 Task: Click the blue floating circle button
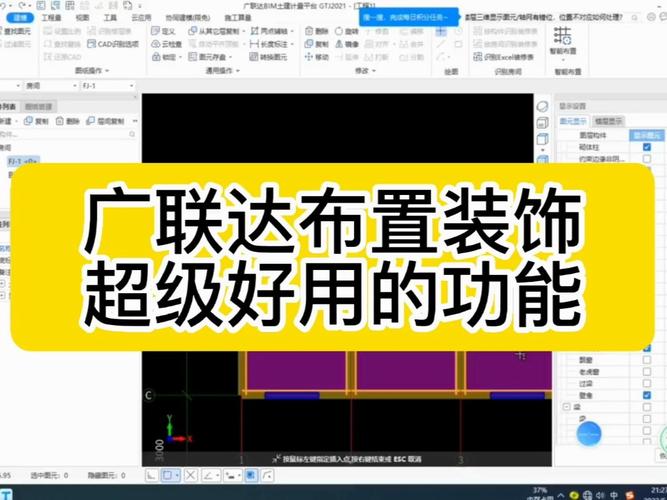(x=589, y=434)
